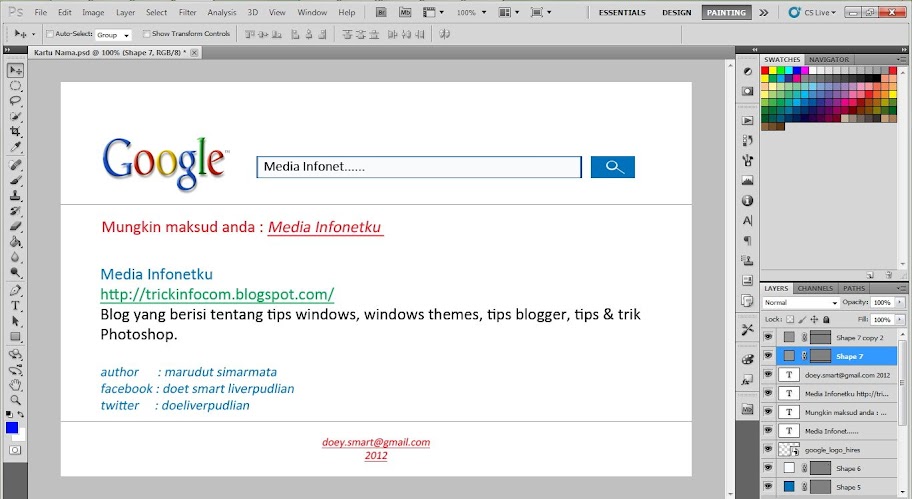
Task: Toggle lock transparent pixels for layer
Action: (x=790, y=319)
